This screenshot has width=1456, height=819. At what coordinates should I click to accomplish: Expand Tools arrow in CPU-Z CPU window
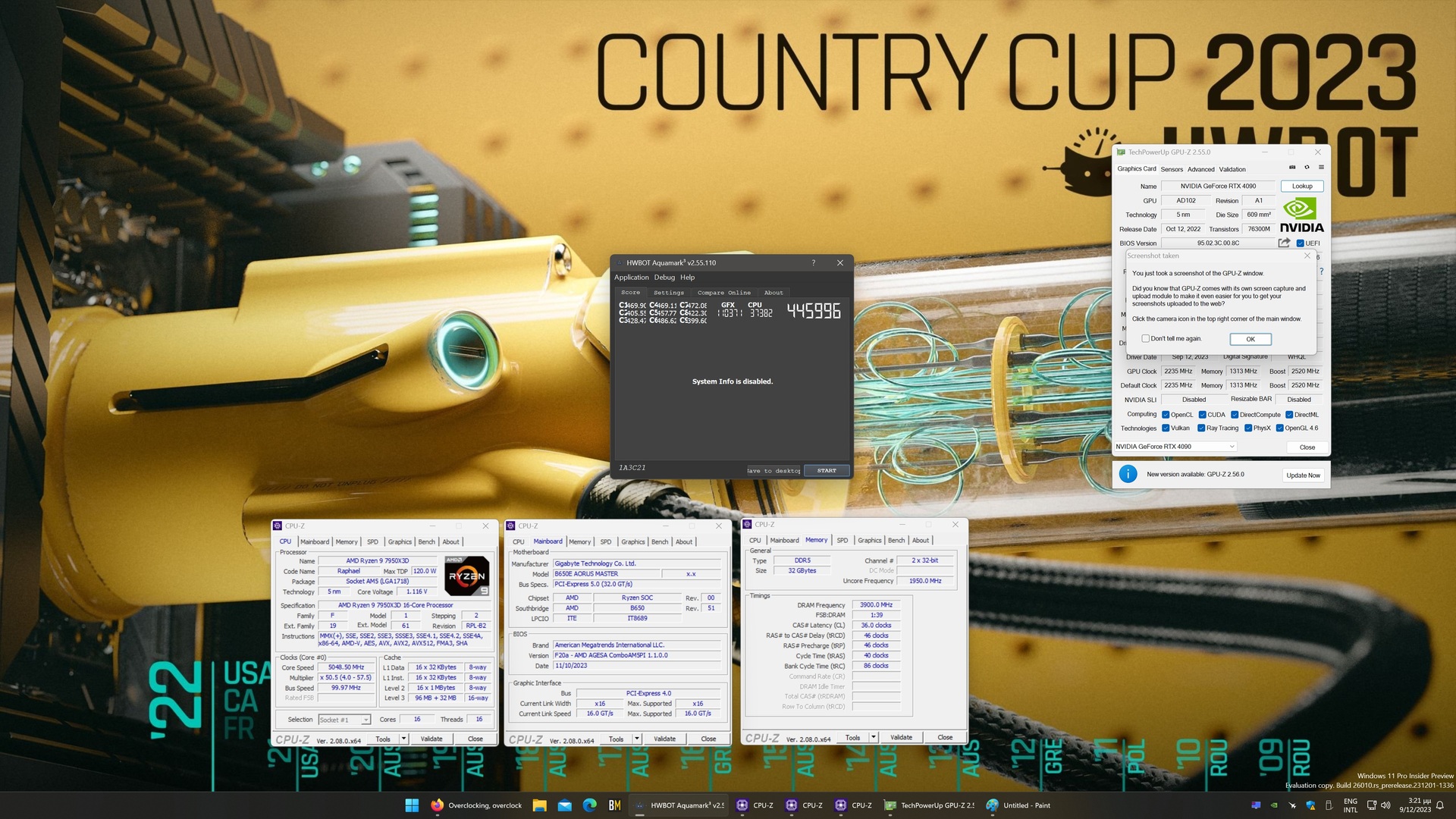(x=404, y=739)
